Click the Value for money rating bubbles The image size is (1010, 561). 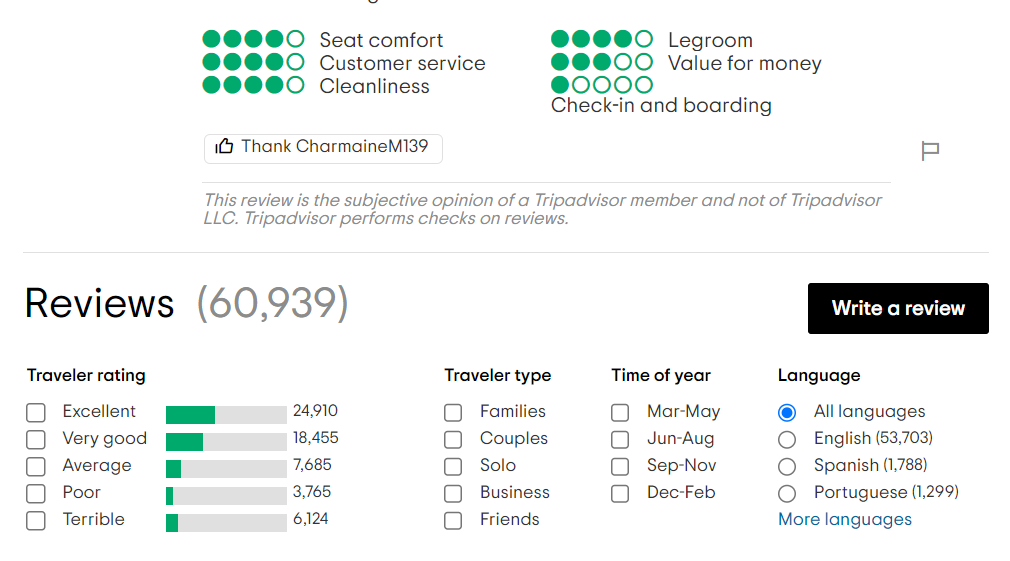tap(602, 62)
